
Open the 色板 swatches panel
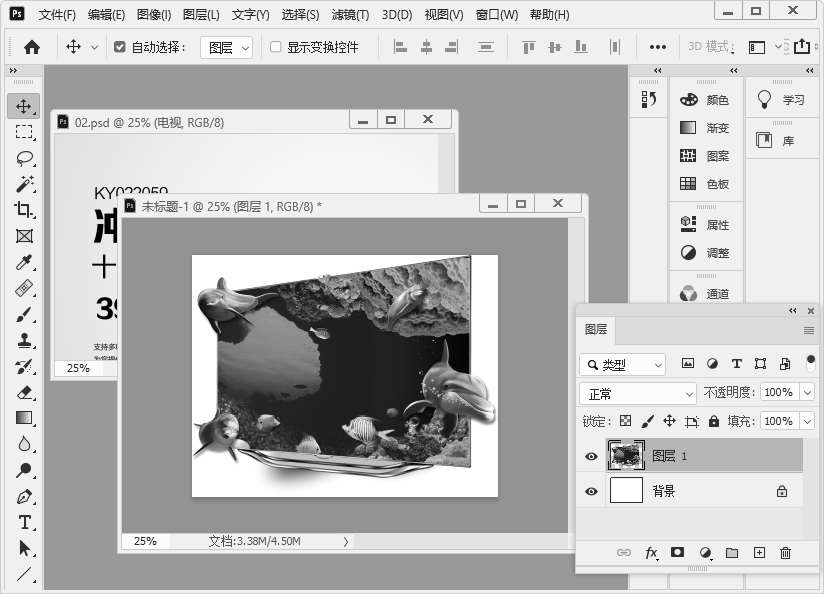tap(705, 184)
